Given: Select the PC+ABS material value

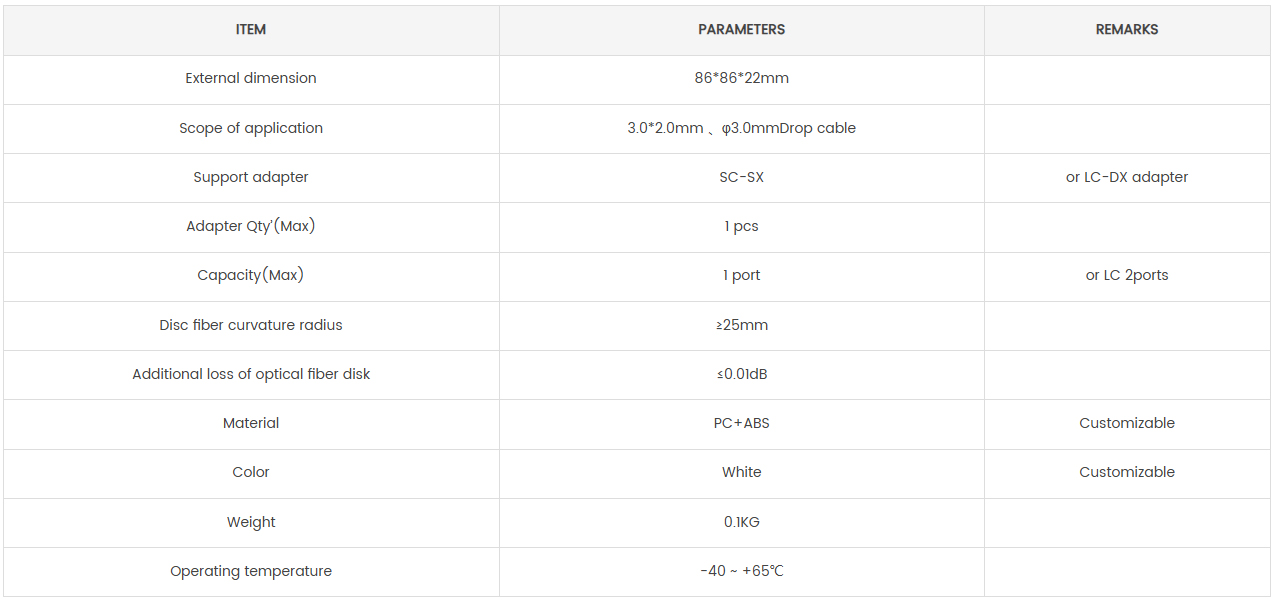Looking at the screenshot, I should click(x=741, y=423).
